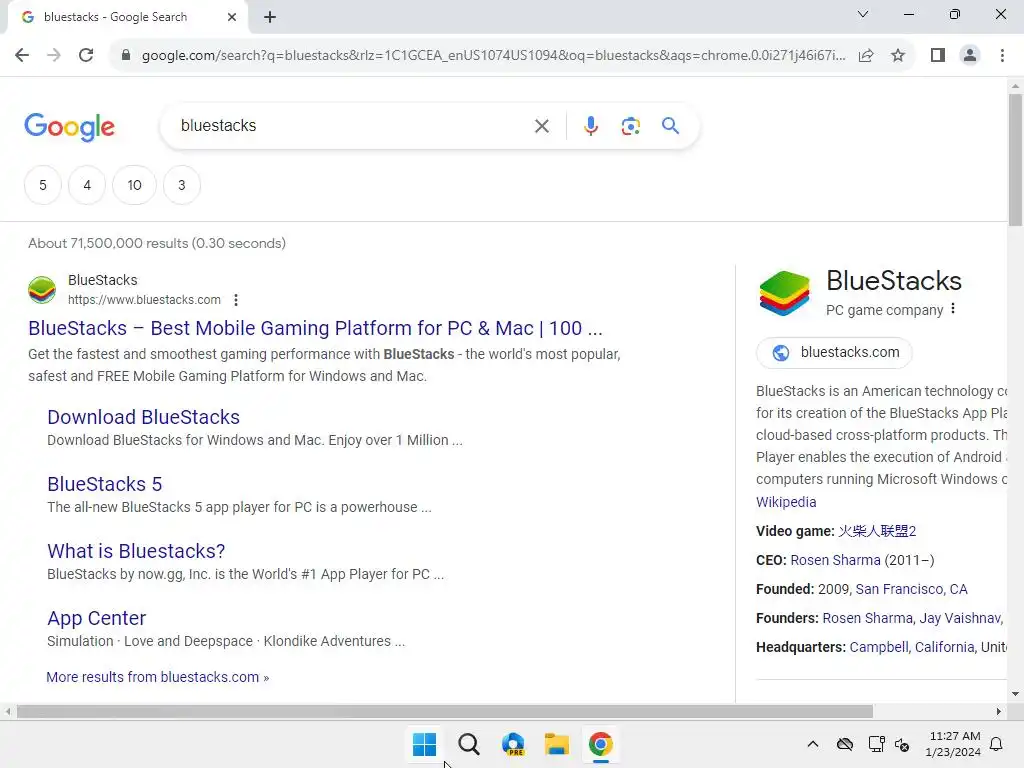
Task: Click More results from bluestacks.com
Action: (x=157, y=677)
